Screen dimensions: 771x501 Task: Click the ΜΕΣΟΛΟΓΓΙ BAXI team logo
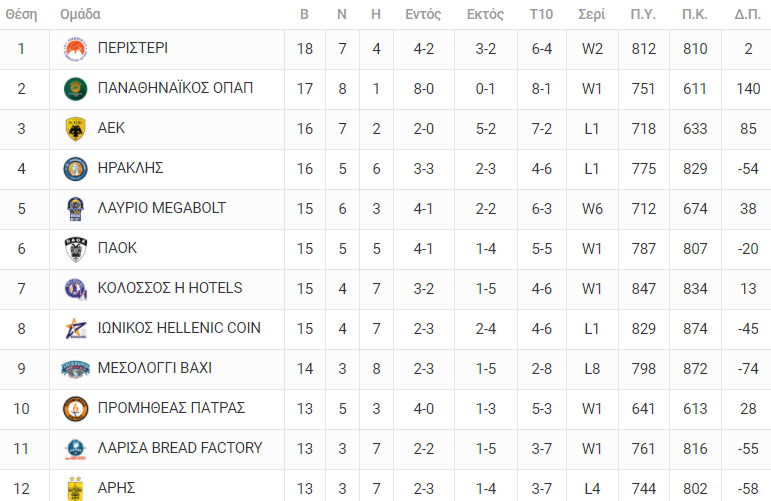pos(75,369)
